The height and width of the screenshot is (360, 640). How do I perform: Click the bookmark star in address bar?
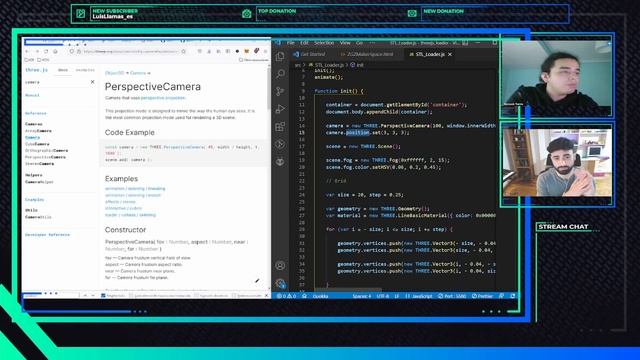tap(184, 51)
